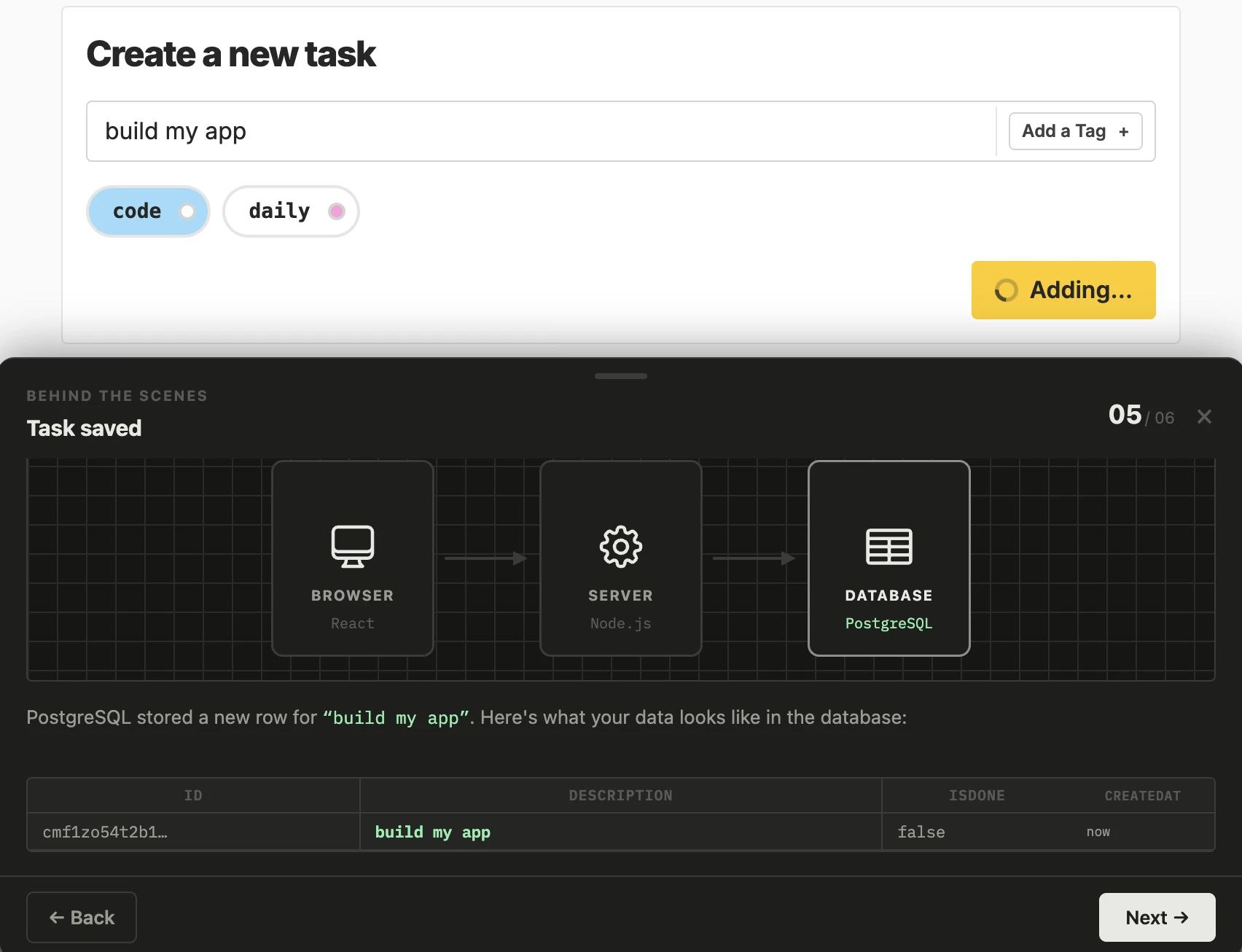Viewport: 1242px width, 952px height.
Task: Click the Database table icon
Action: pyautogui.click(x=888, y=547)
